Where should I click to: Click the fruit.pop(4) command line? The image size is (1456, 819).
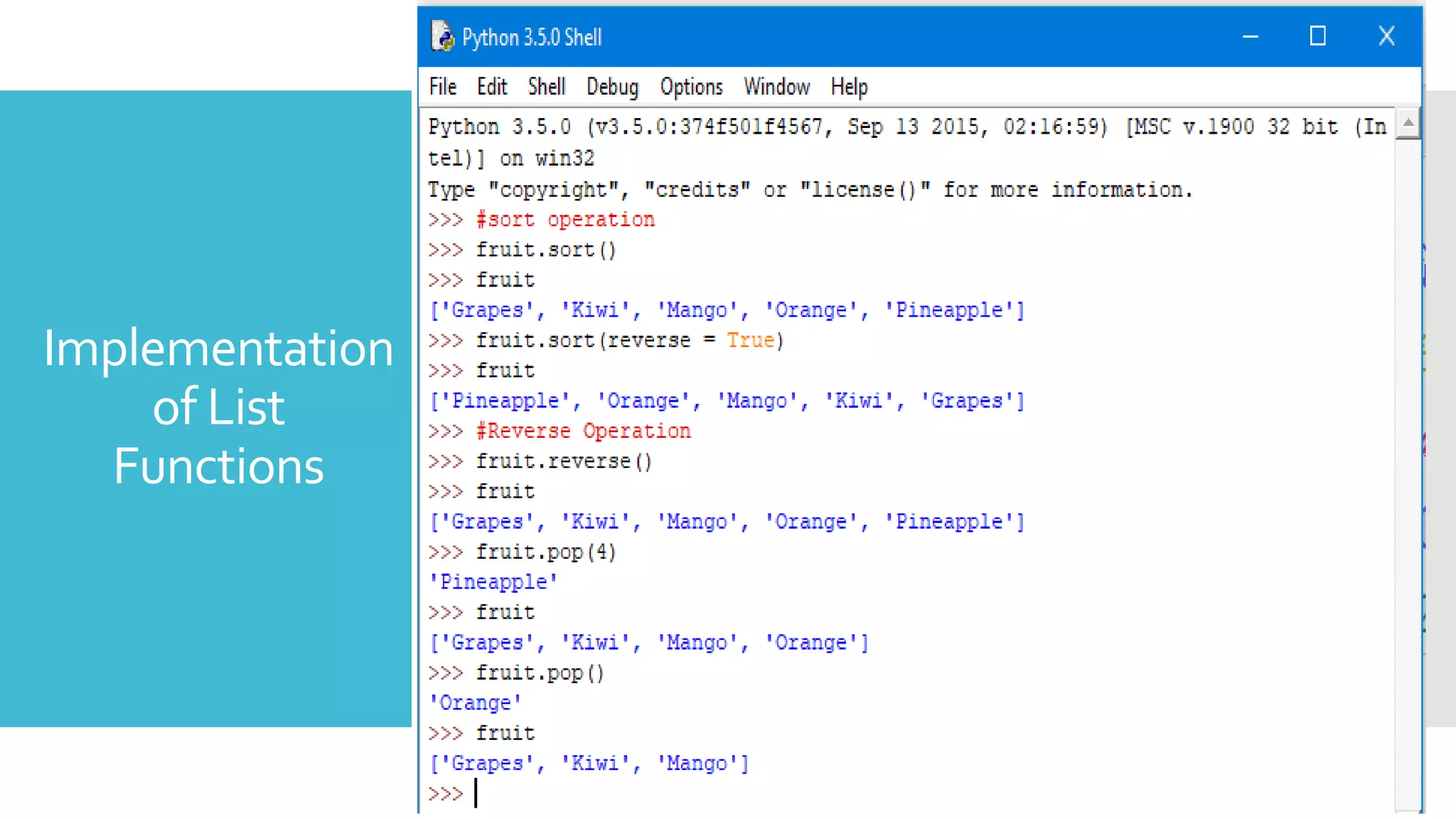tap(545, 552)
